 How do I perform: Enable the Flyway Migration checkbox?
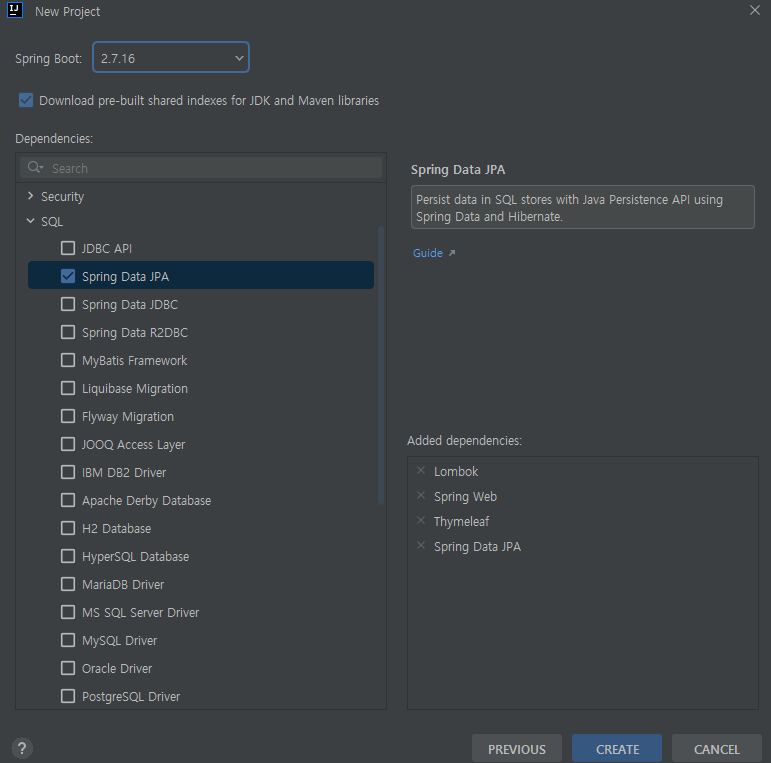68,416
